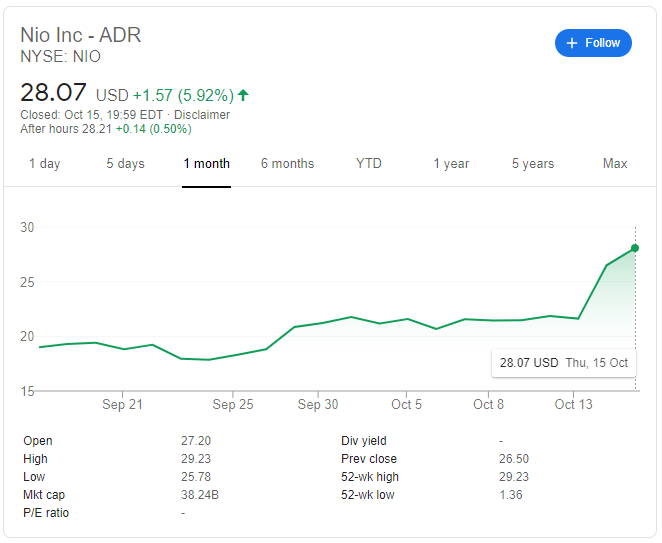
Task: Switch to the 1 day tab
Action: point(45,164)
